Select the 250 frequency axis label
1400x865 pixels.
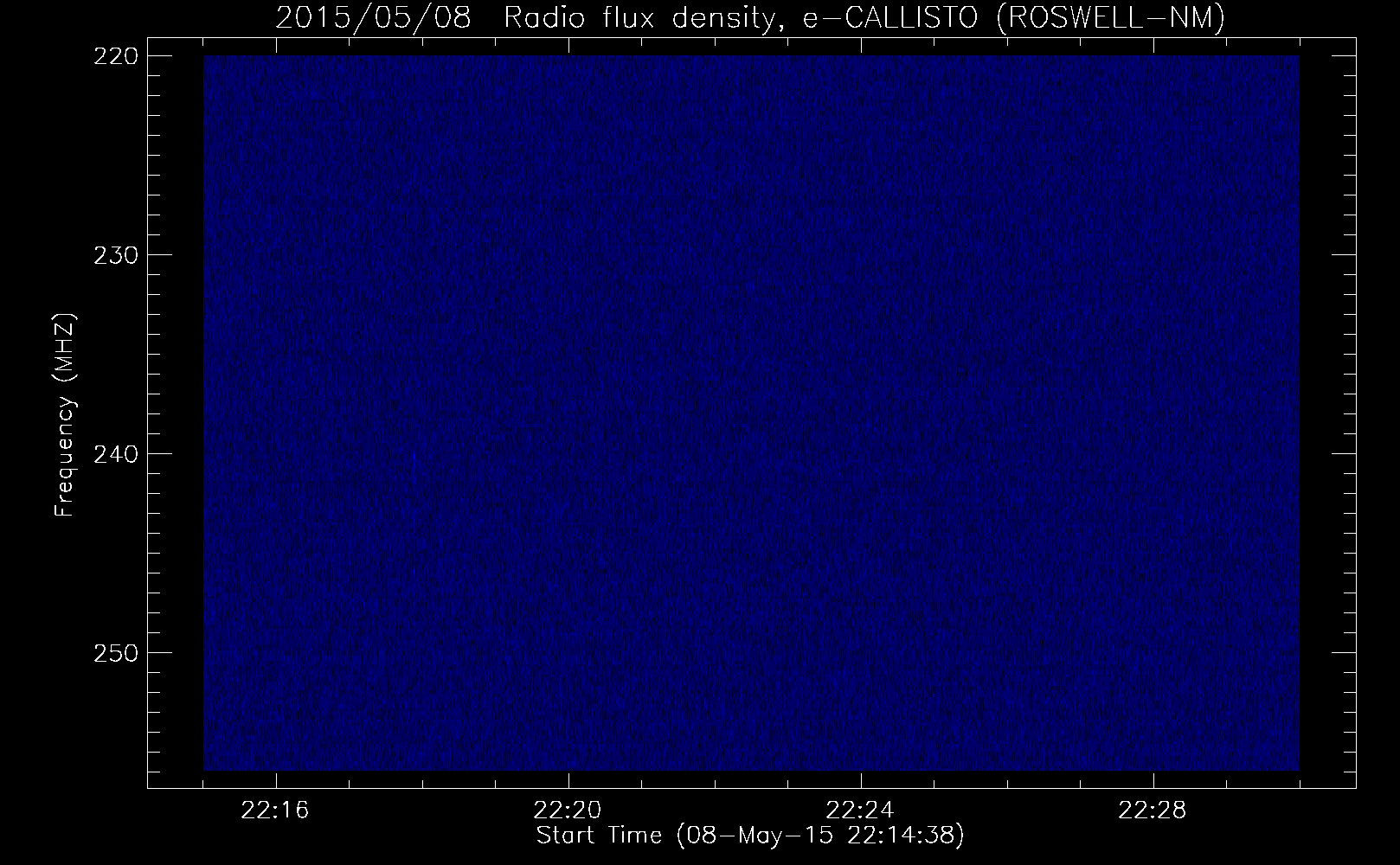115,653
